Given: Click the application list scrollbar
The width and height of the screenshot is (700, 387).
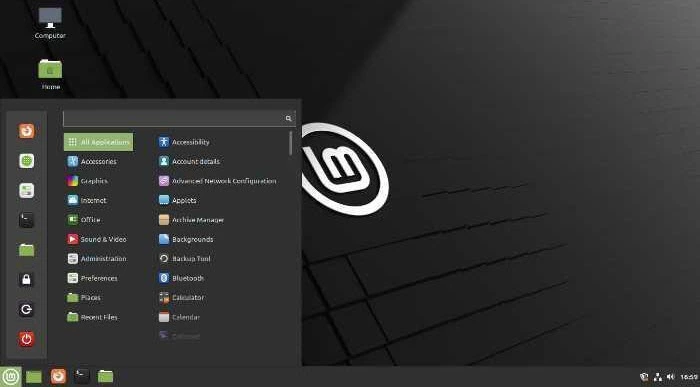Looking at the screenshot, I should coord(291,143).
